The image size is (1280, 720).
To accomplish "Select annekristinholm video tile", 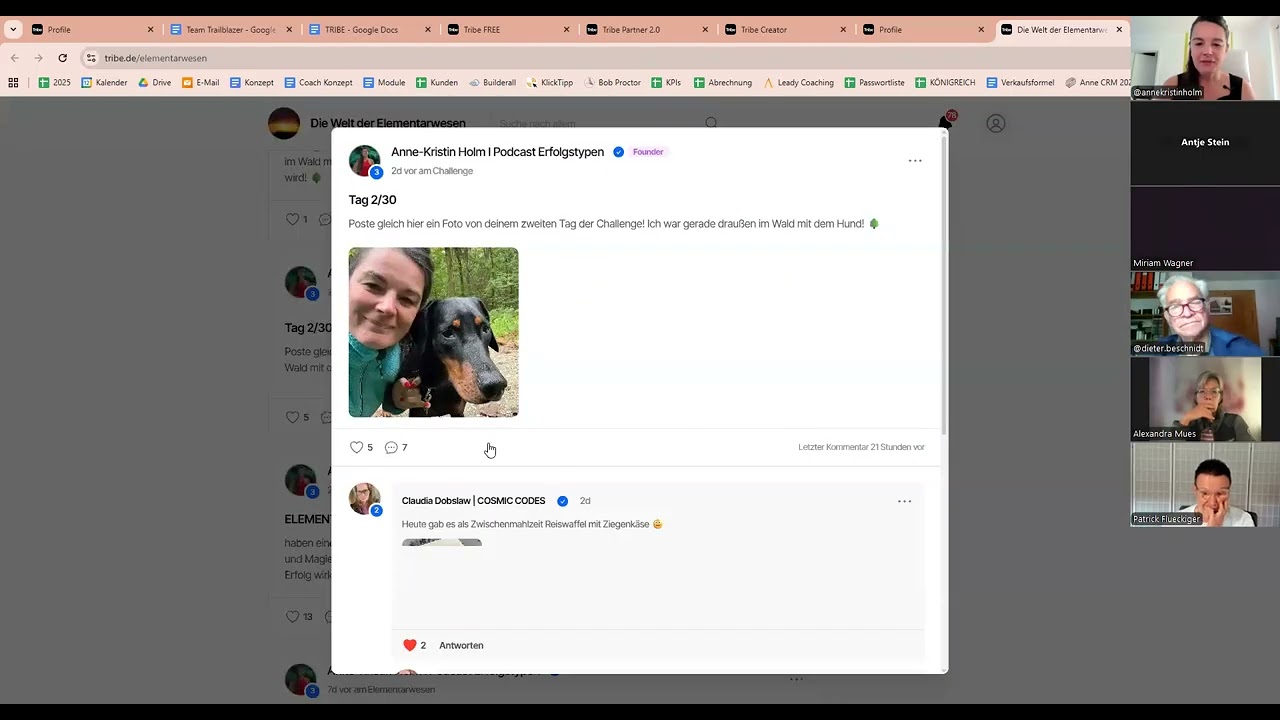I will [1205, 58].
